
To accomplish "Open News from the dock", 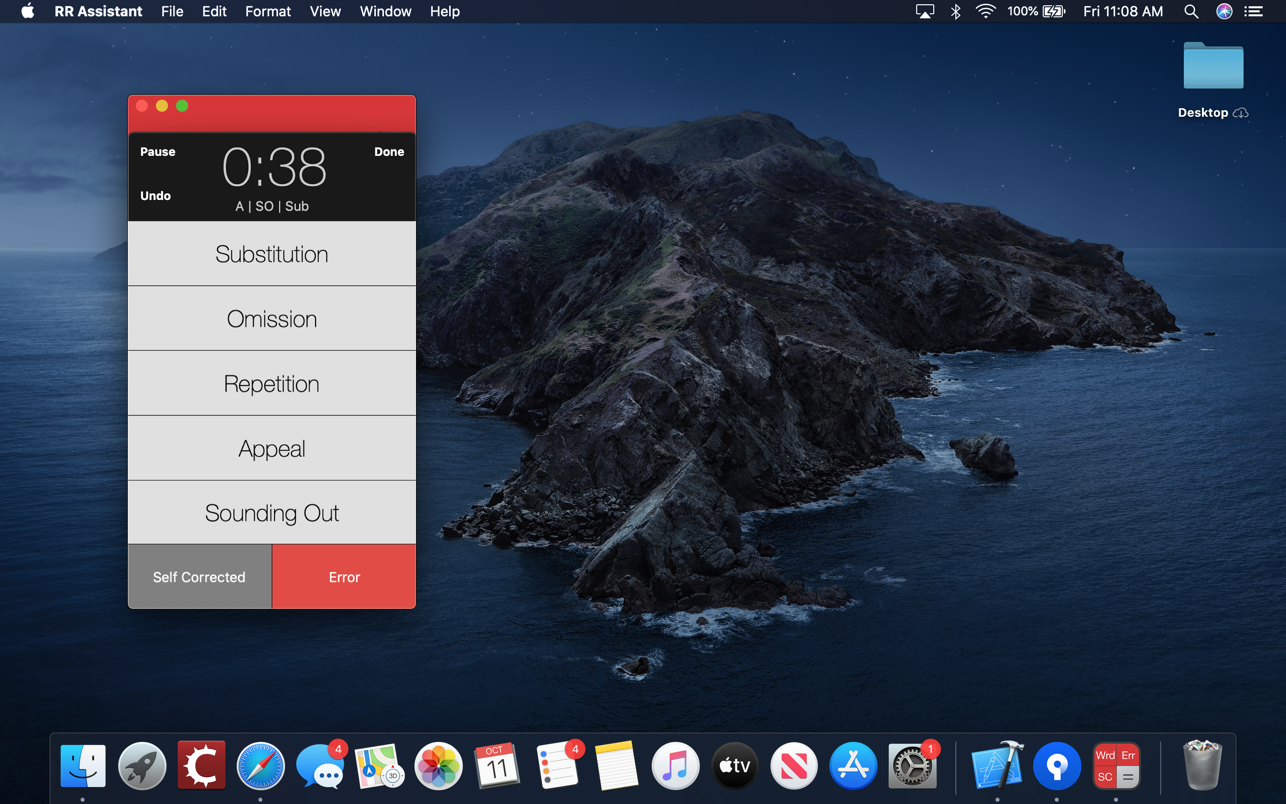I will tap(794, 766).
